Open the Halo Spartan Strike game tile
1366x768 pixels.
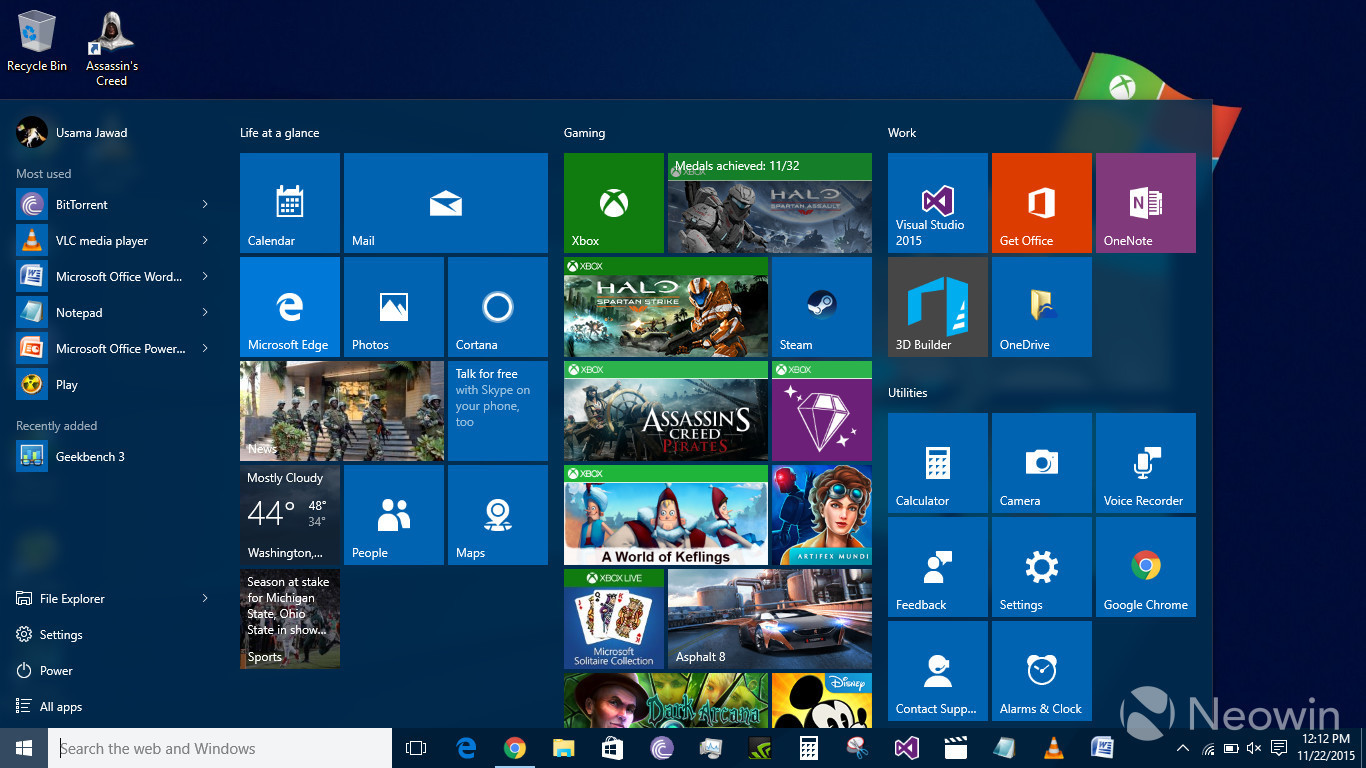(666, 307)
